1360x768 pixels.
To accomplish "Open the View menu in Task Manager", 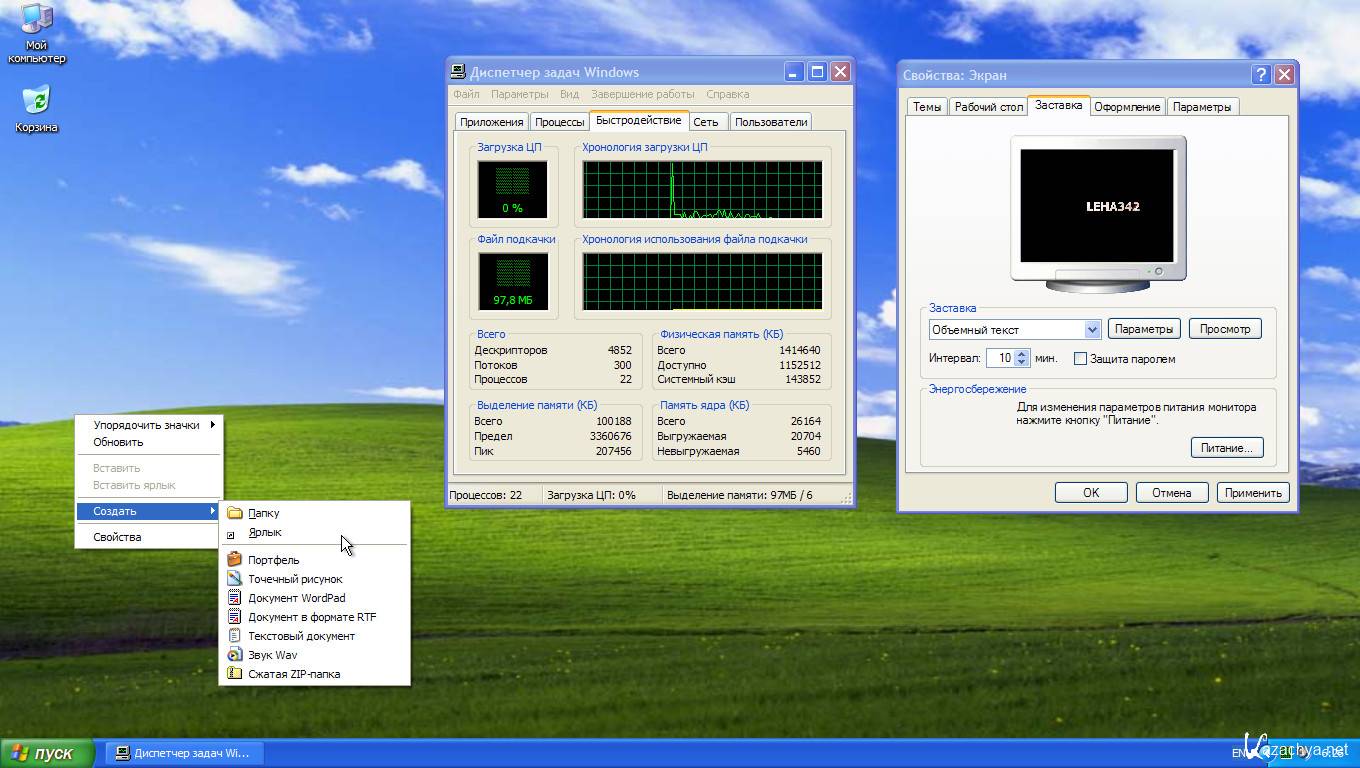I will (569, 94).
